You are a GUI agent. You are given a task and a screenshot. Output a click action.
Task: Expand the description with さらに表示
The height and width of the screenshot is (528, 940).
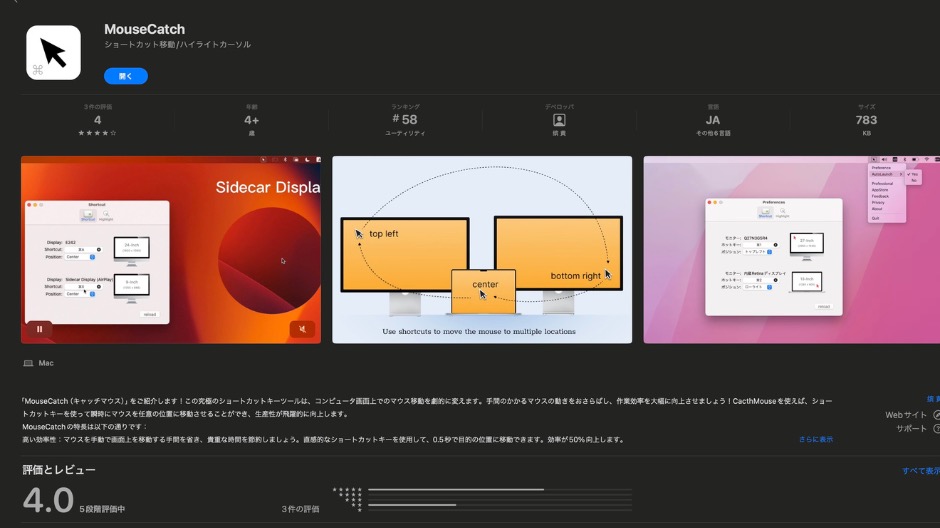click(815, 439)
